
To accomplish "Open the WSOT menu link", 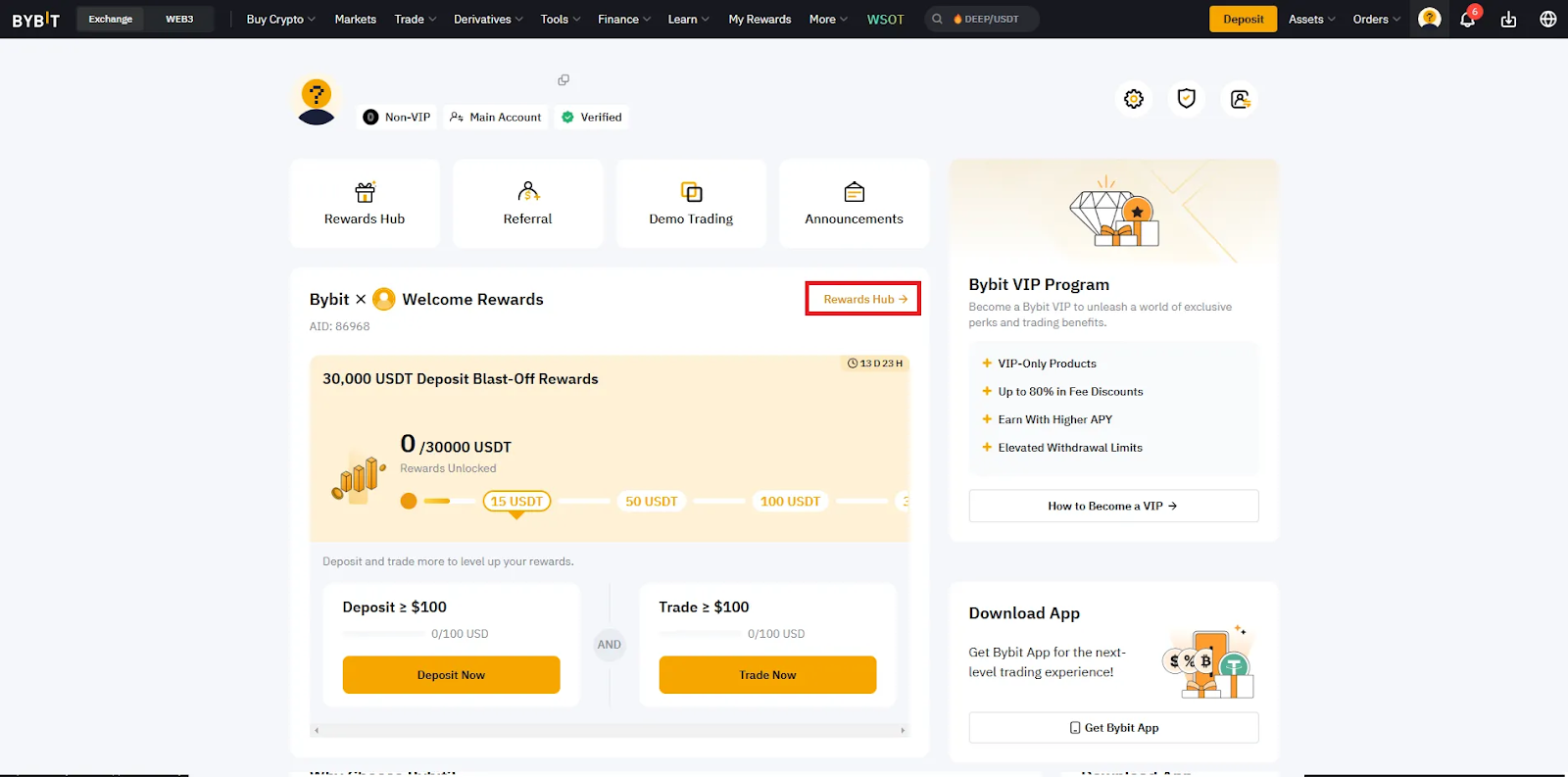I will point(885,19).
